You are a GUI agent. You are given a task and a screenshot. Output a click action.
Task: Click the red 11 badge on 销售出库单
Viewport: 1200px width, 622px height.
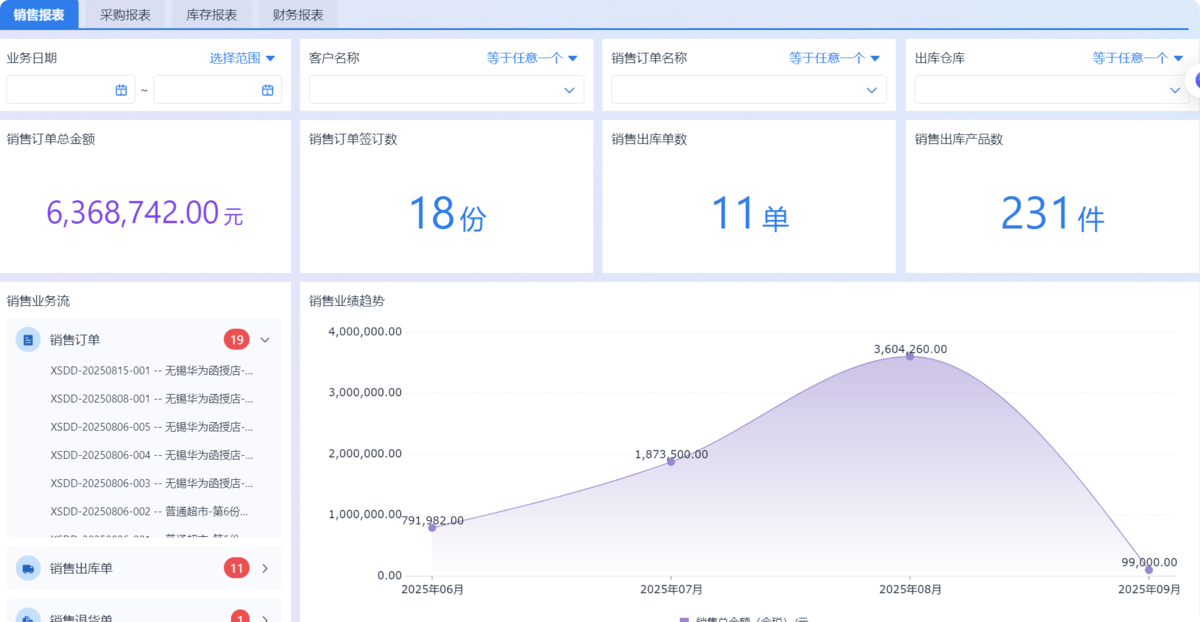237,568
